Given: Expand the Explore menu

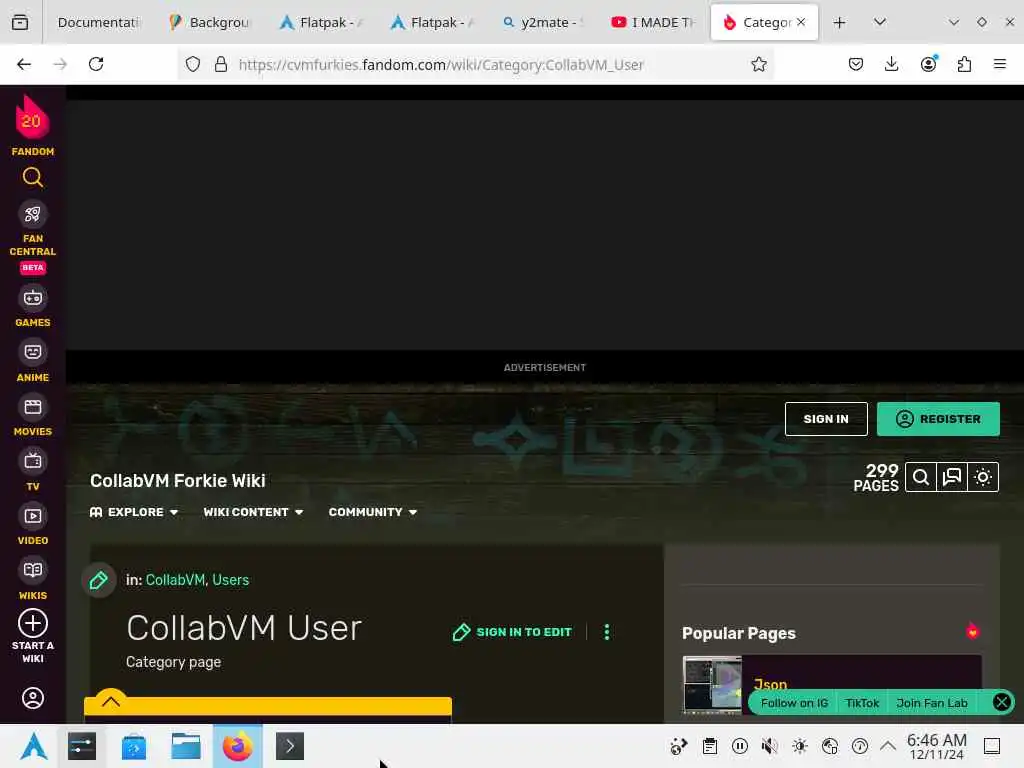Looking at the screenshot, I should tap(134, 512).
